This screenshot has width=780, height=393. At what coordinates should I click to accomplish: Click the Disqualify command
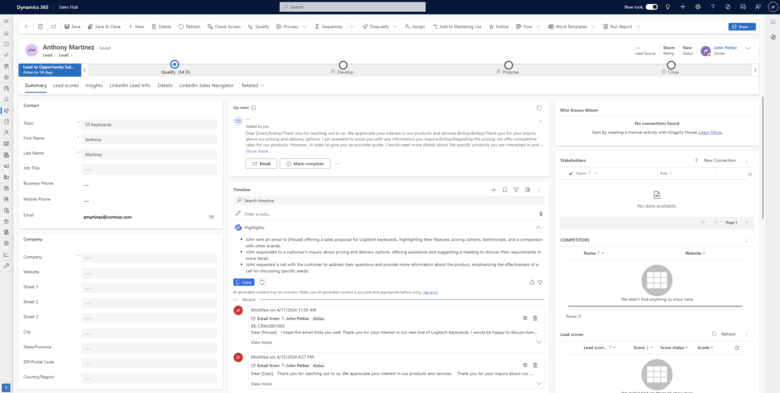[376, 27]
